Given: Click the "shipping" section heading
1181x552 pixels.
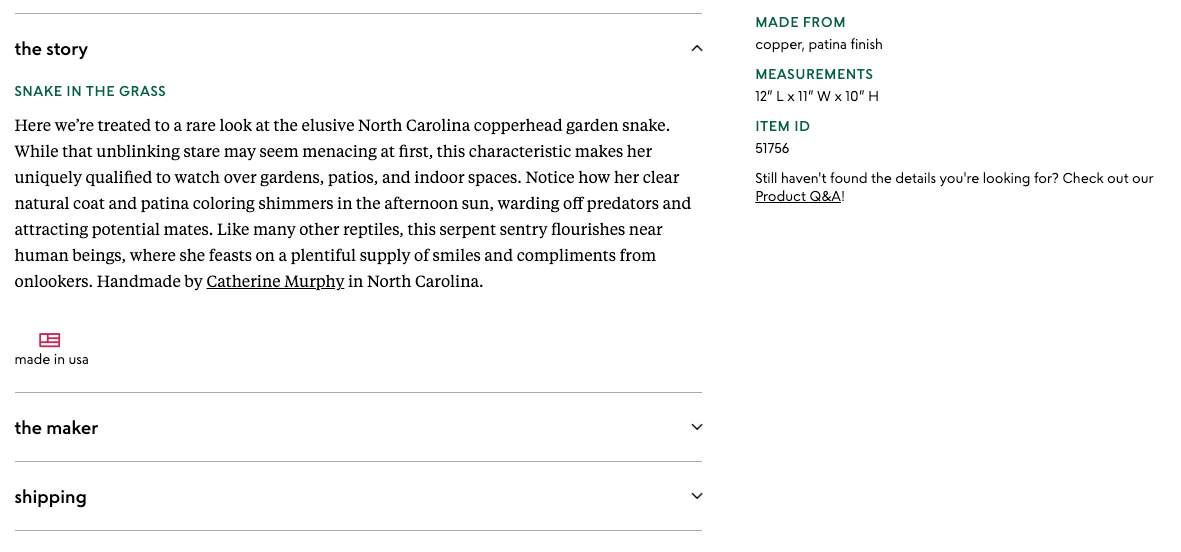Looking at the screenshot, I should [x=50, y=497].
